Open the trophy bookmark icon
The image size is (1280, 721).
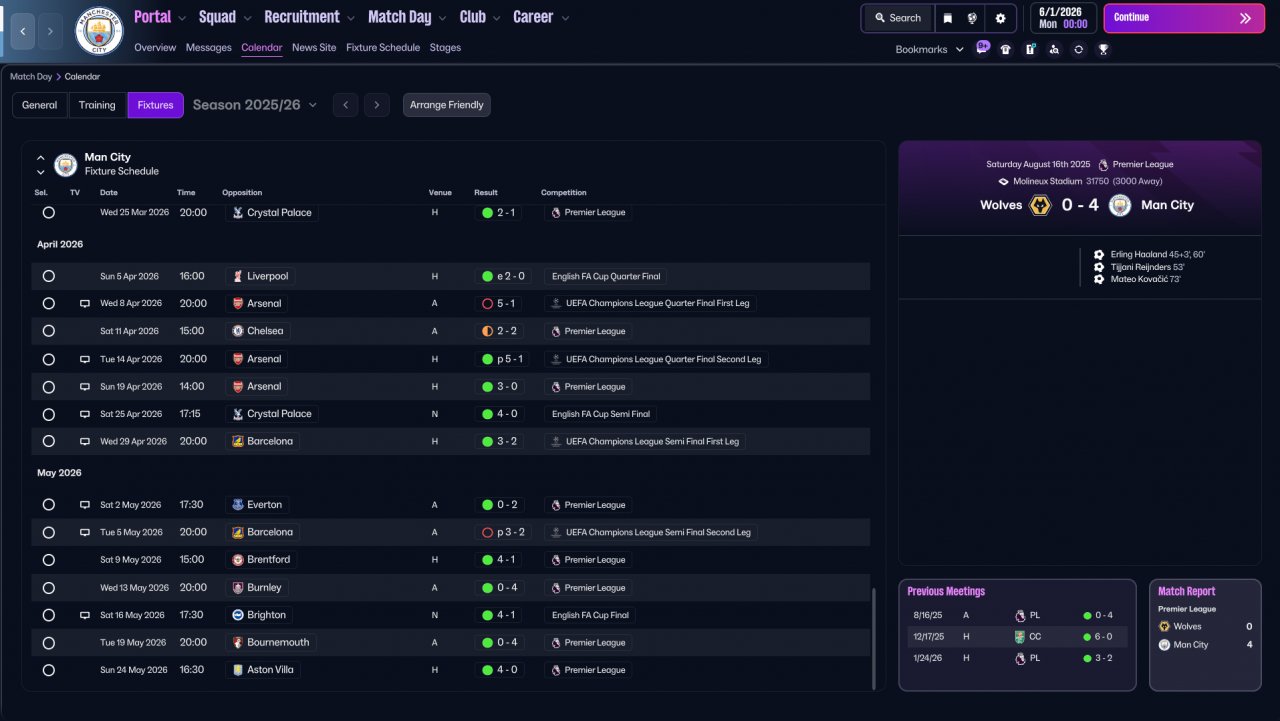(x=1103, y=49)
